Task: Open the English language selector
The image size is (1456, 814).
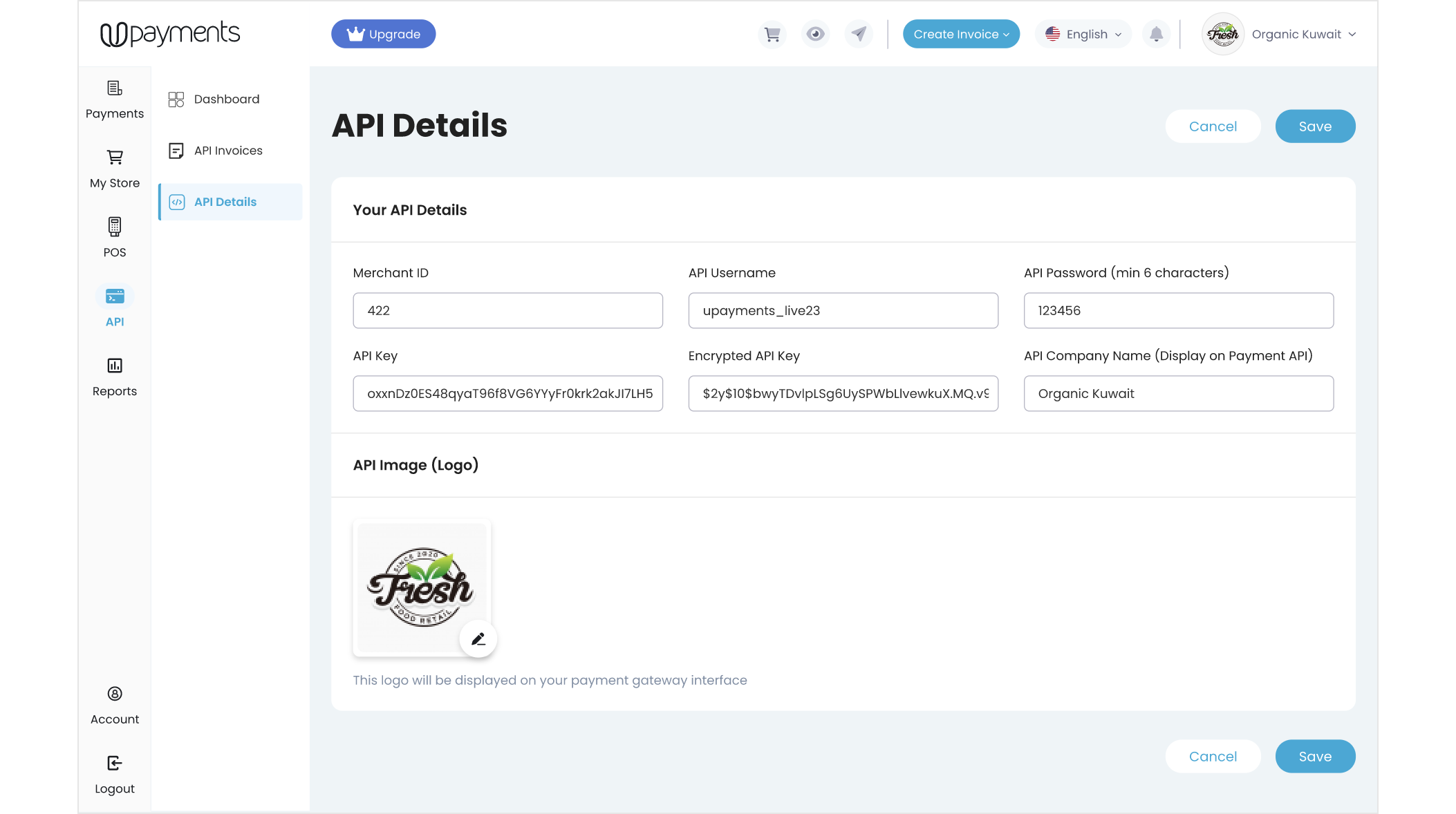Action: coord(1083,34)
